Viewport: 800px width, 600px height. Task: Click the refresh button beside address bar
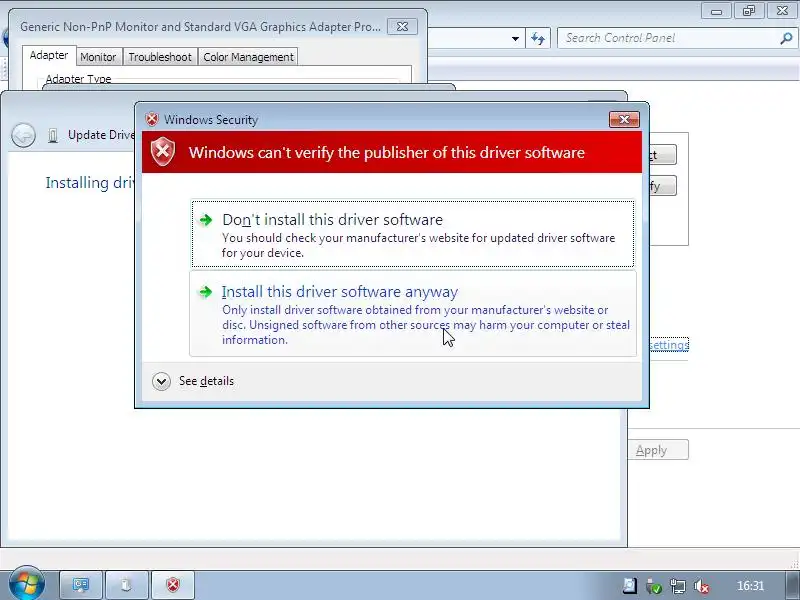coord(538,38)
